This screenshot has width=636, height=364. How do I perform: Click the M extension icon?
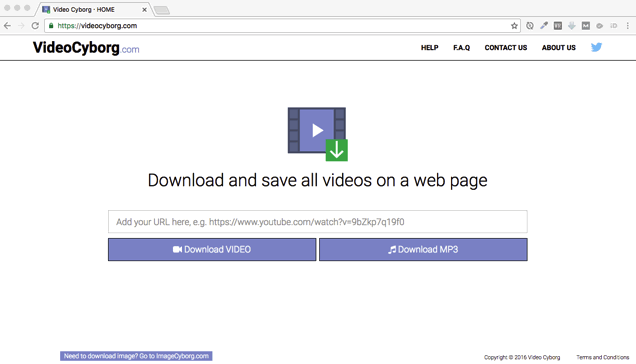coord(586,26)
